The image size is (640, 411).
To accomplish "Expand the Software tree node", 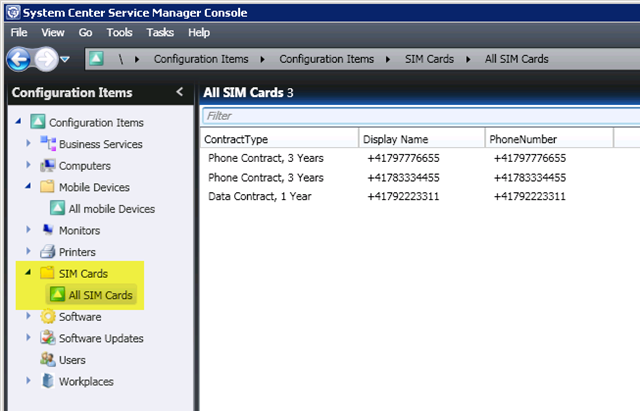I will click(x=29, y=316).
